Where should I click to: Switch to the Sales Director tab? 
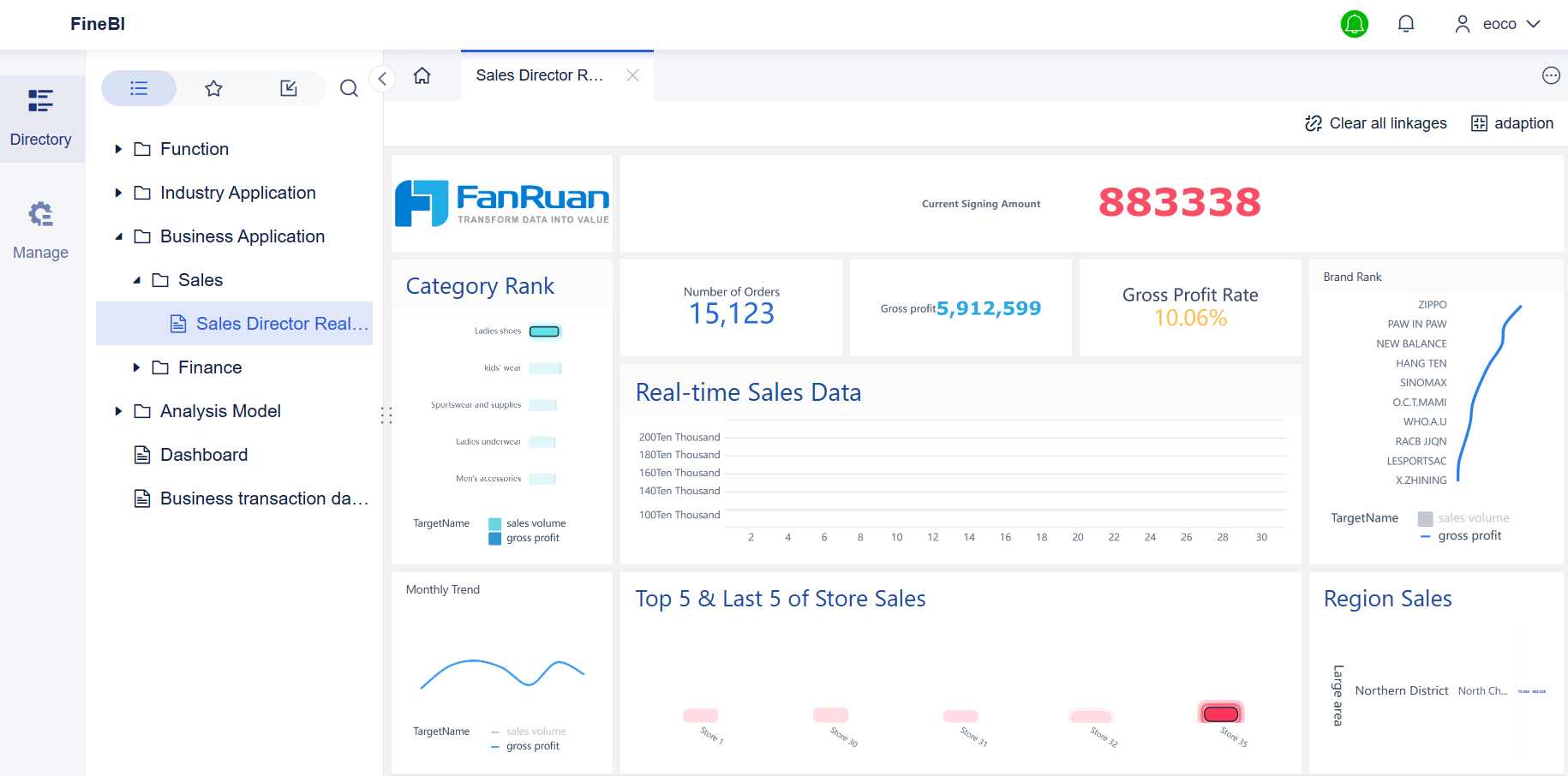[540, 75]
